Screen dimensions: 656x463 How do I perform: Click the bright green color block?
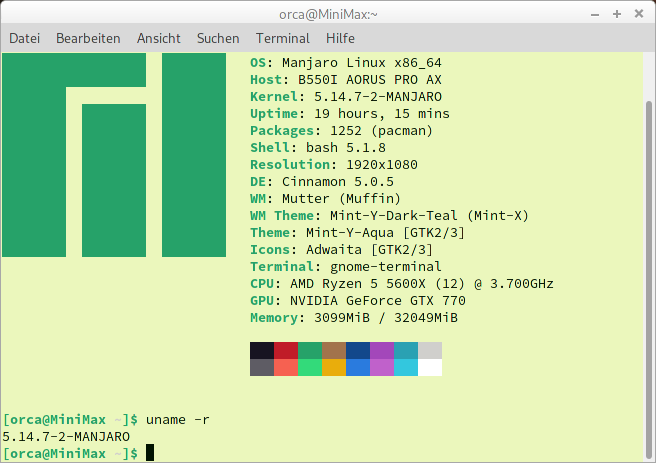point(310,367)
